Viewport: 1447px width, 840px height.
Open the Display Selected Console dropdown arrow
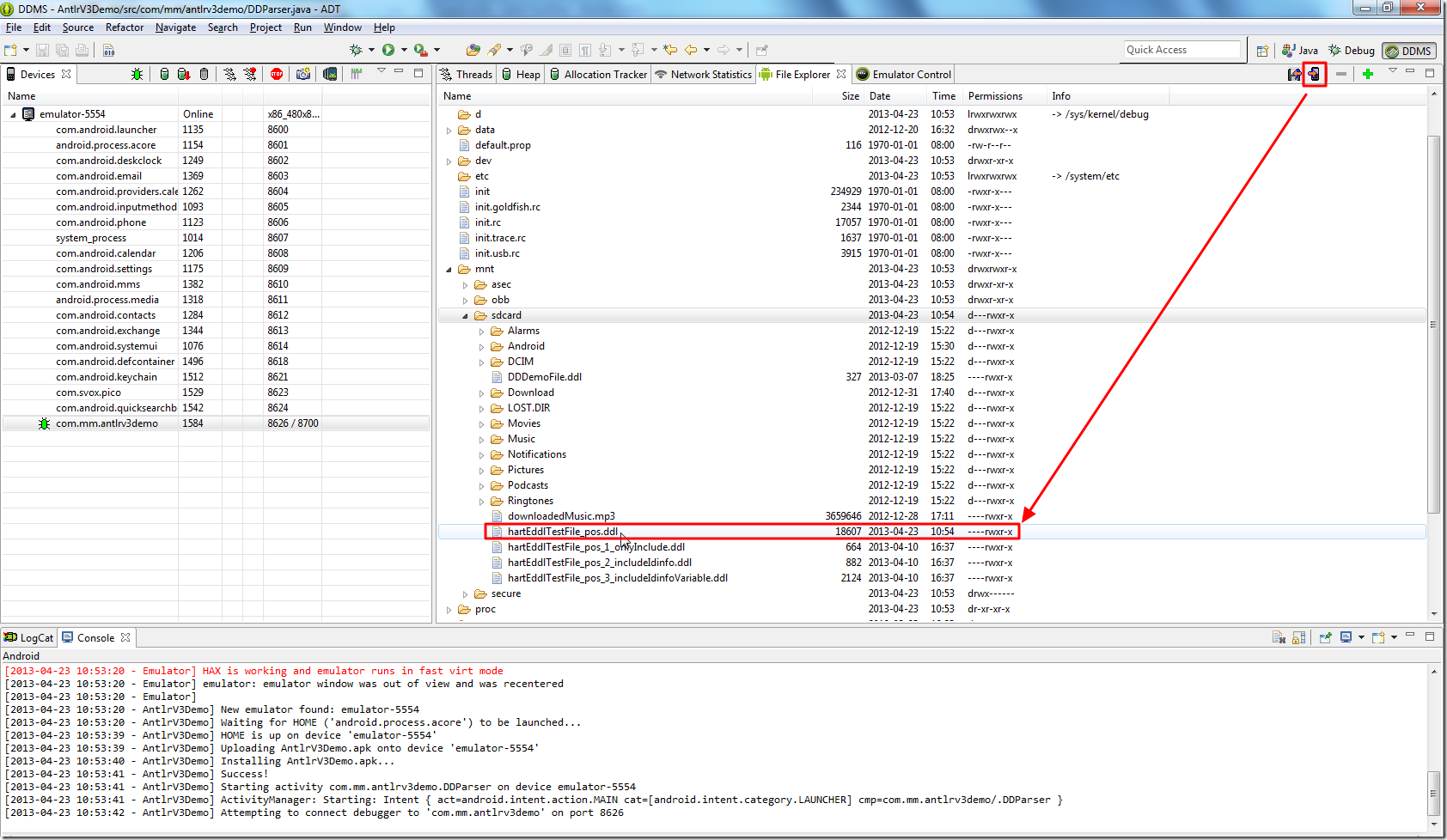pos(1361,637)
